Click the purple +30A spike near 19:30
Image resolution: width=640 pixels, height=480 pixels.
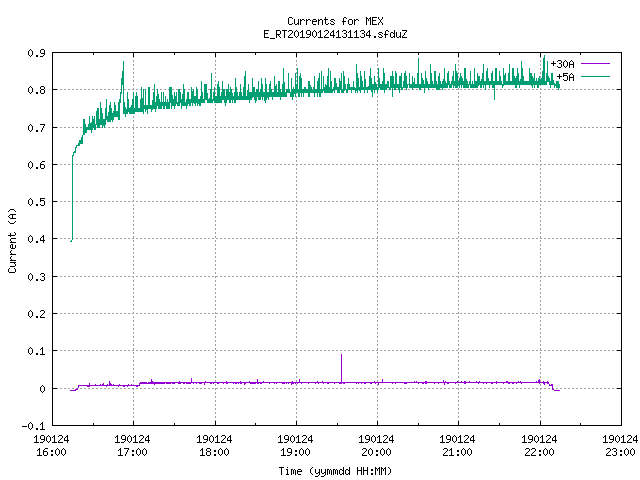click(x=342, y=369)
